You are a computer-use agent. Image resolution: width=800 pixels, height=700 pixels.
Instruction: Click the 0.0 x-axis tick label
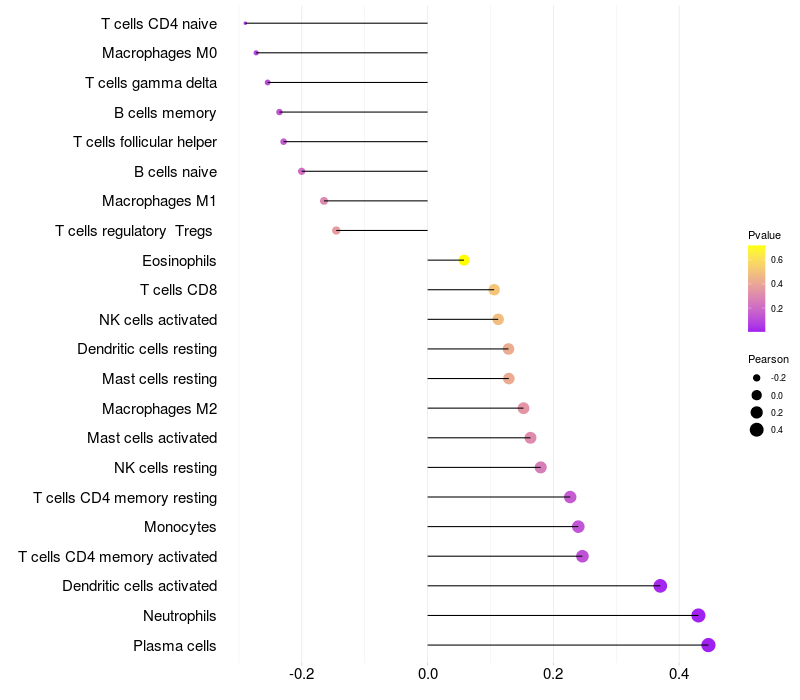click(x=427, y=674)
